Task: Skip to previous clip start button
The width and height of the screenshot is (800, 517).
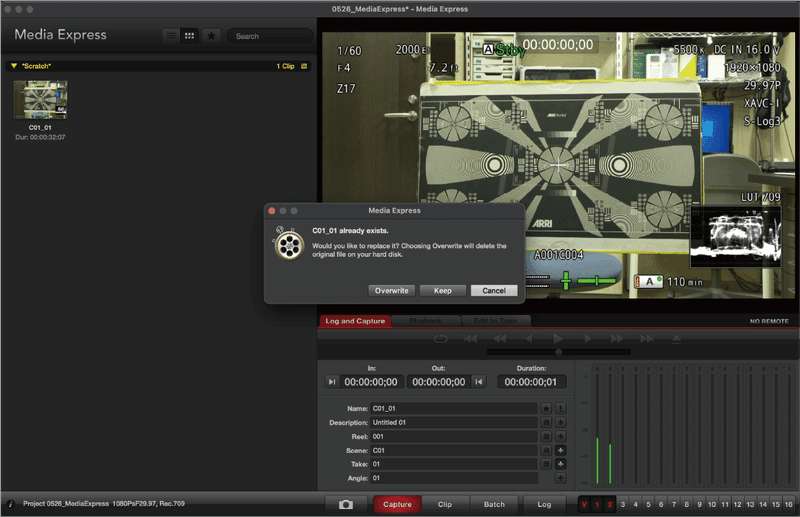Action: tap(470, 339)
